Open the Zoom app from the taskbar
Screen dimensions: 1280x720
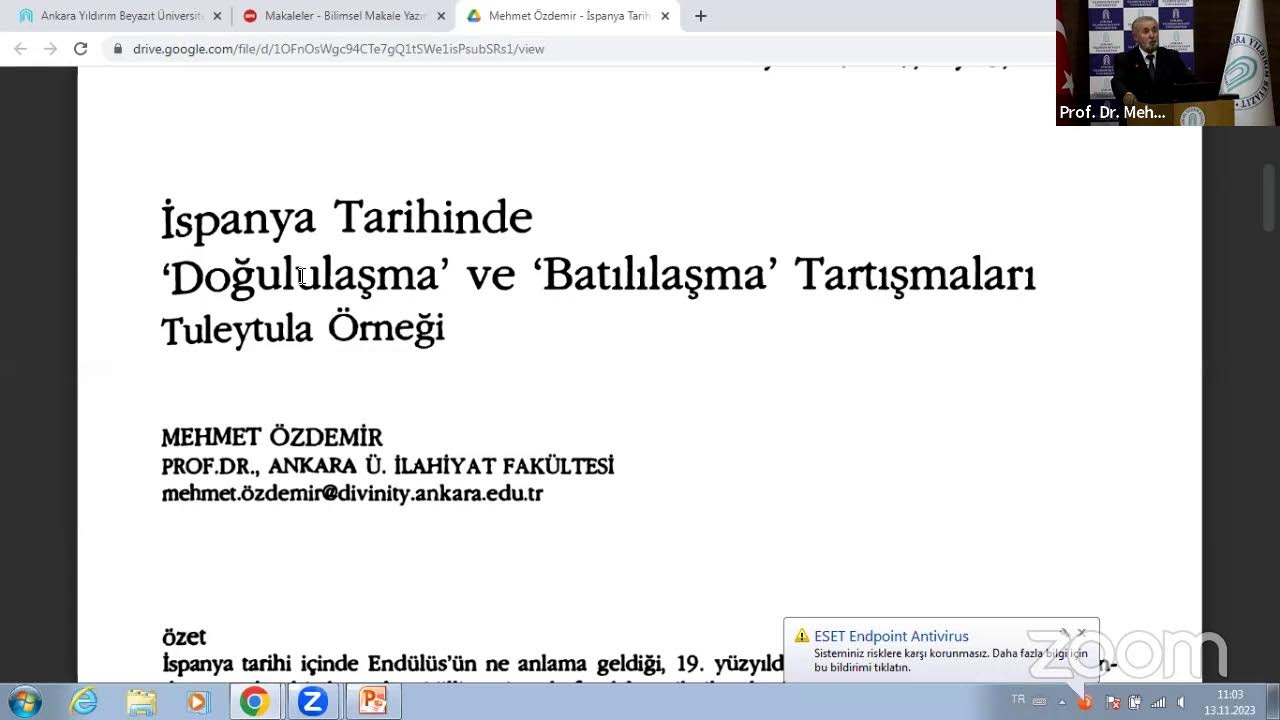[x=313, y=702]
